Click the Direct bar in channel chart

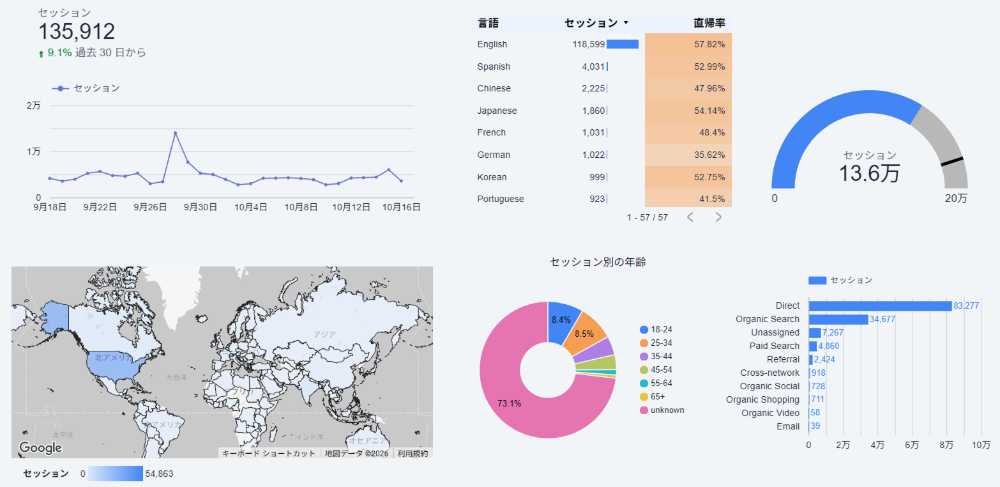pos(880,306)
